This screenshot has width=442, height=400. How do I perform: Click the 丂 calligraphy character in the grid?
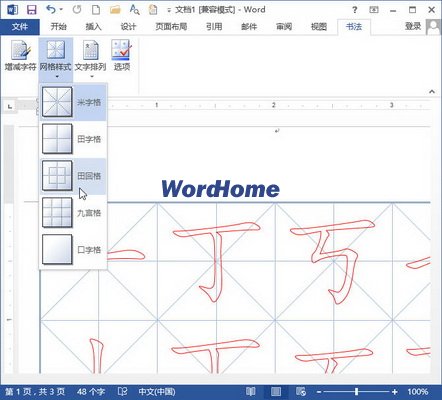coord(333,262)
